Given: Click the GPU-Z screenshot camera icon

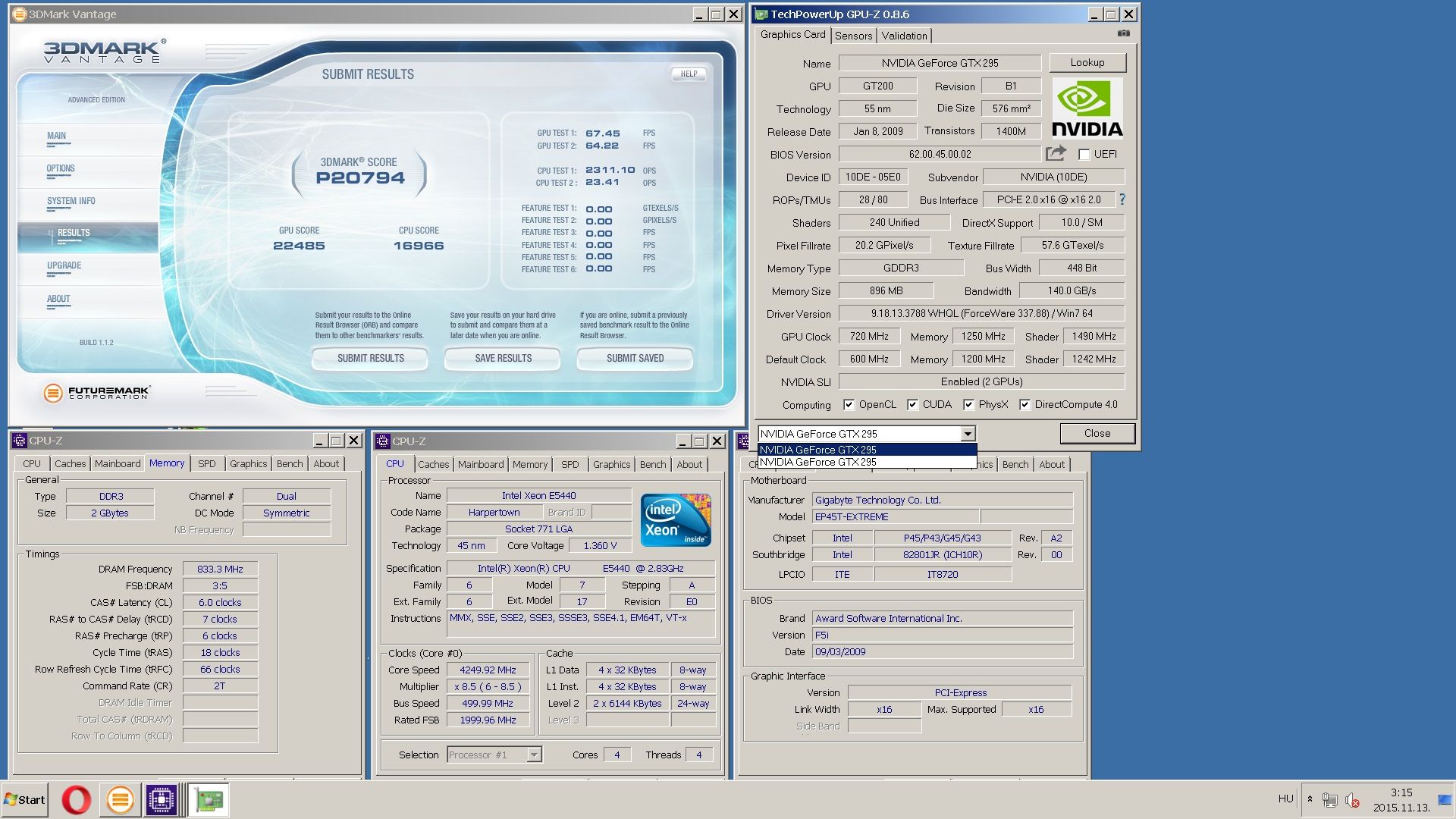Looking at the screenshot, I should pos(1123,33).
